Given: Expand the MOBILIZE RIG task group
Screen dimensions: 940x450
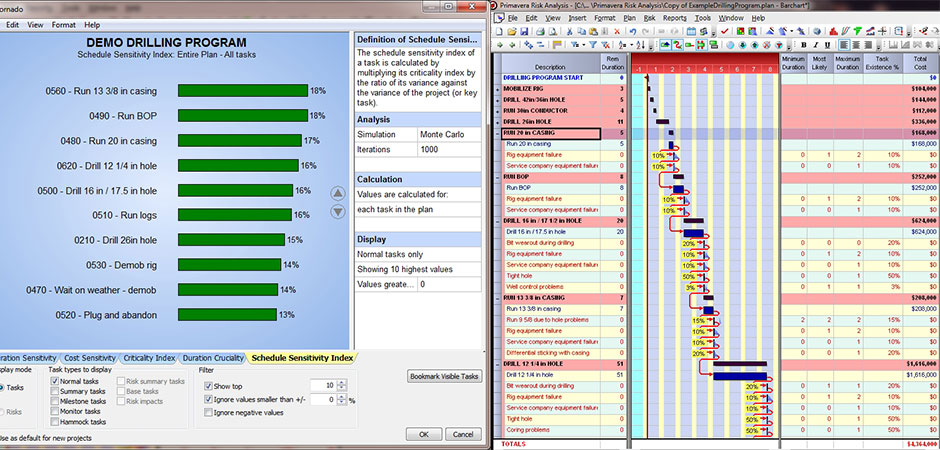Looking at the screenshot, I should pyautogui.click(x=498, y=89).
